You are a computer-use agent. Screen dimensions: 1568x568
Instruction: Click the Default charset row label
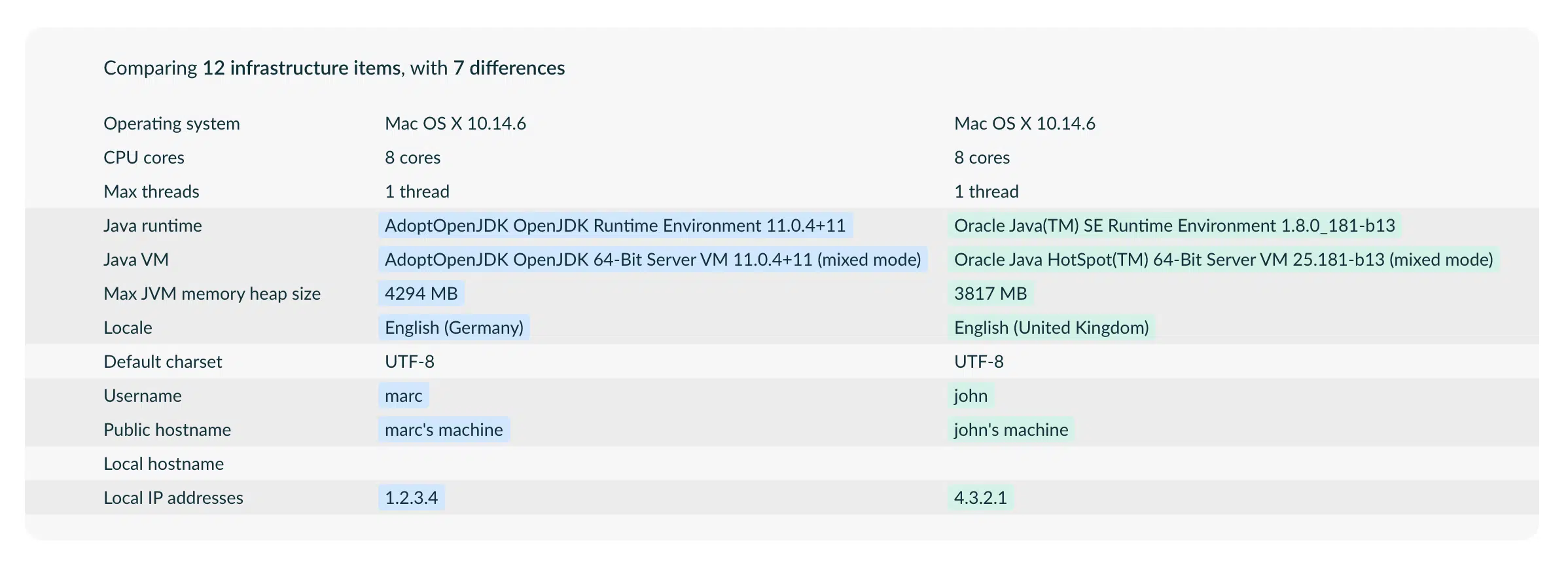163,362
